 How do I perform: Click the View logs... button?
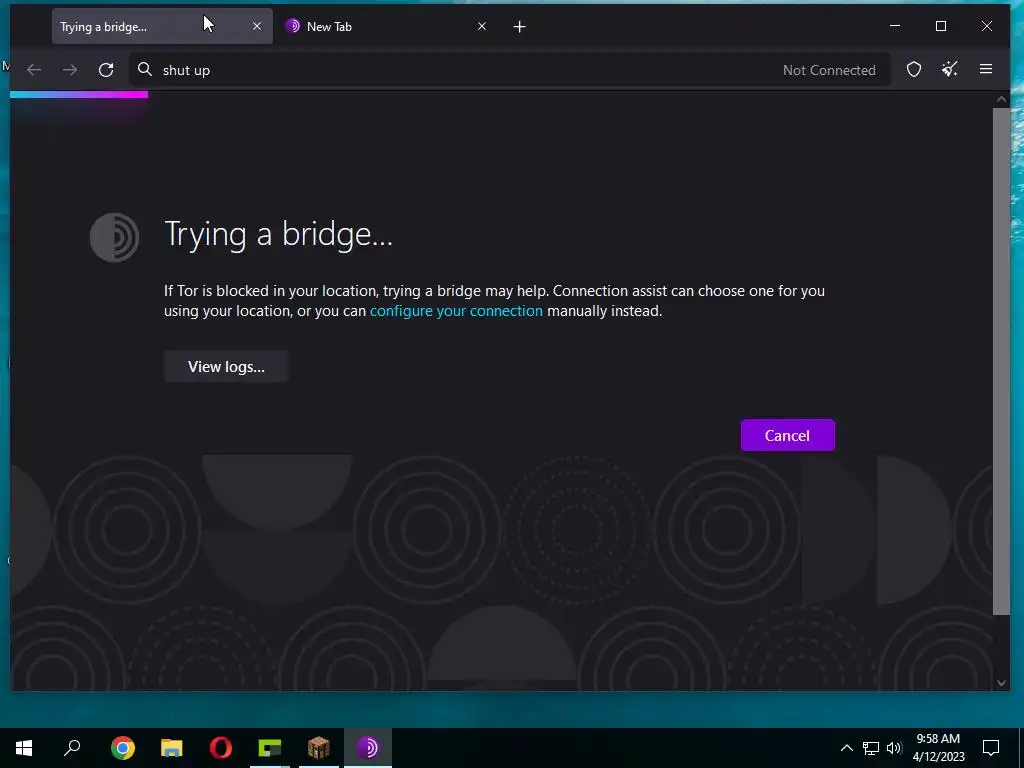click(x=226, y=366)
